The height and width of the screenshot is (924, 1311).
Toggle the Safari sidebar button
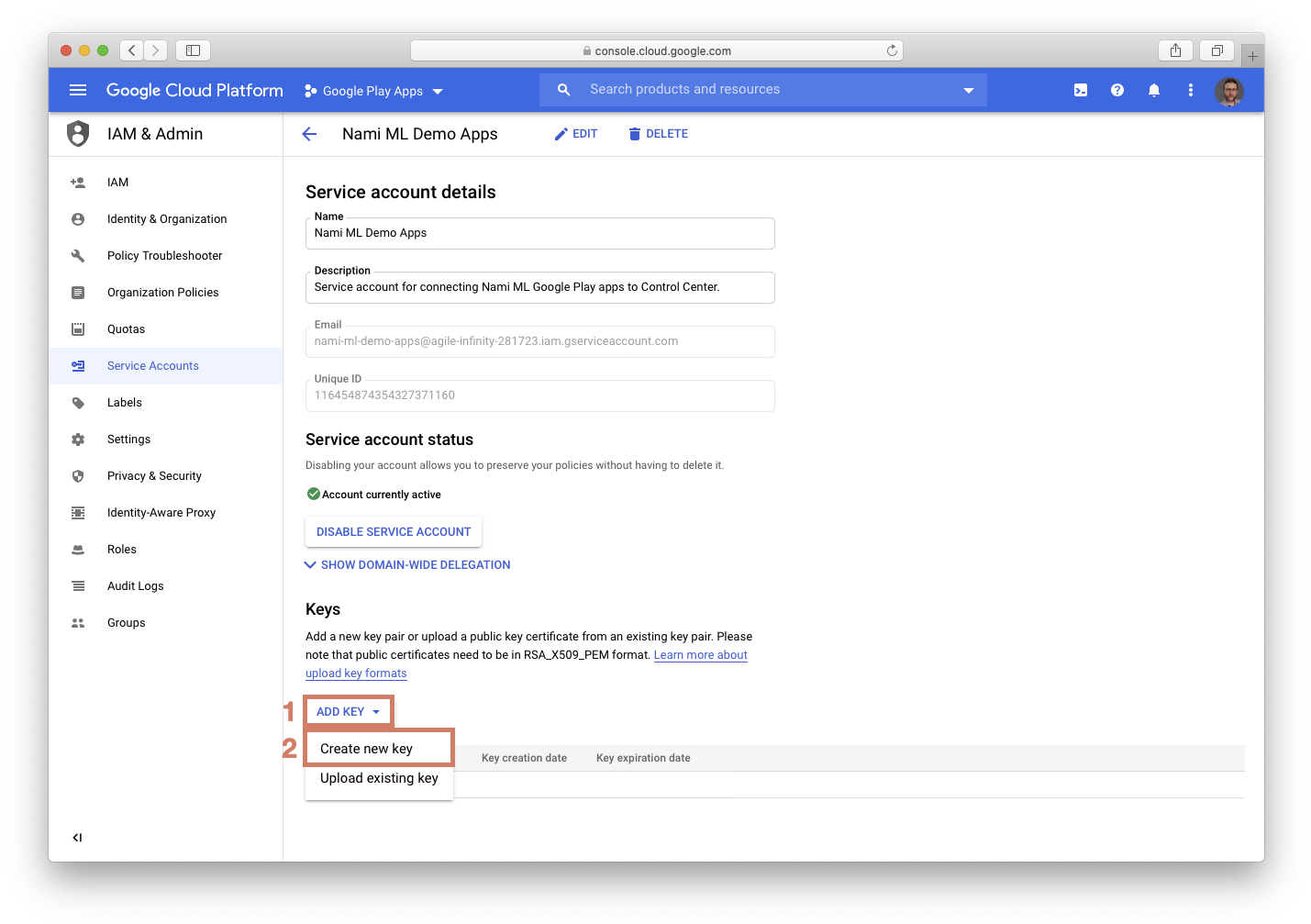pos(193,50)
